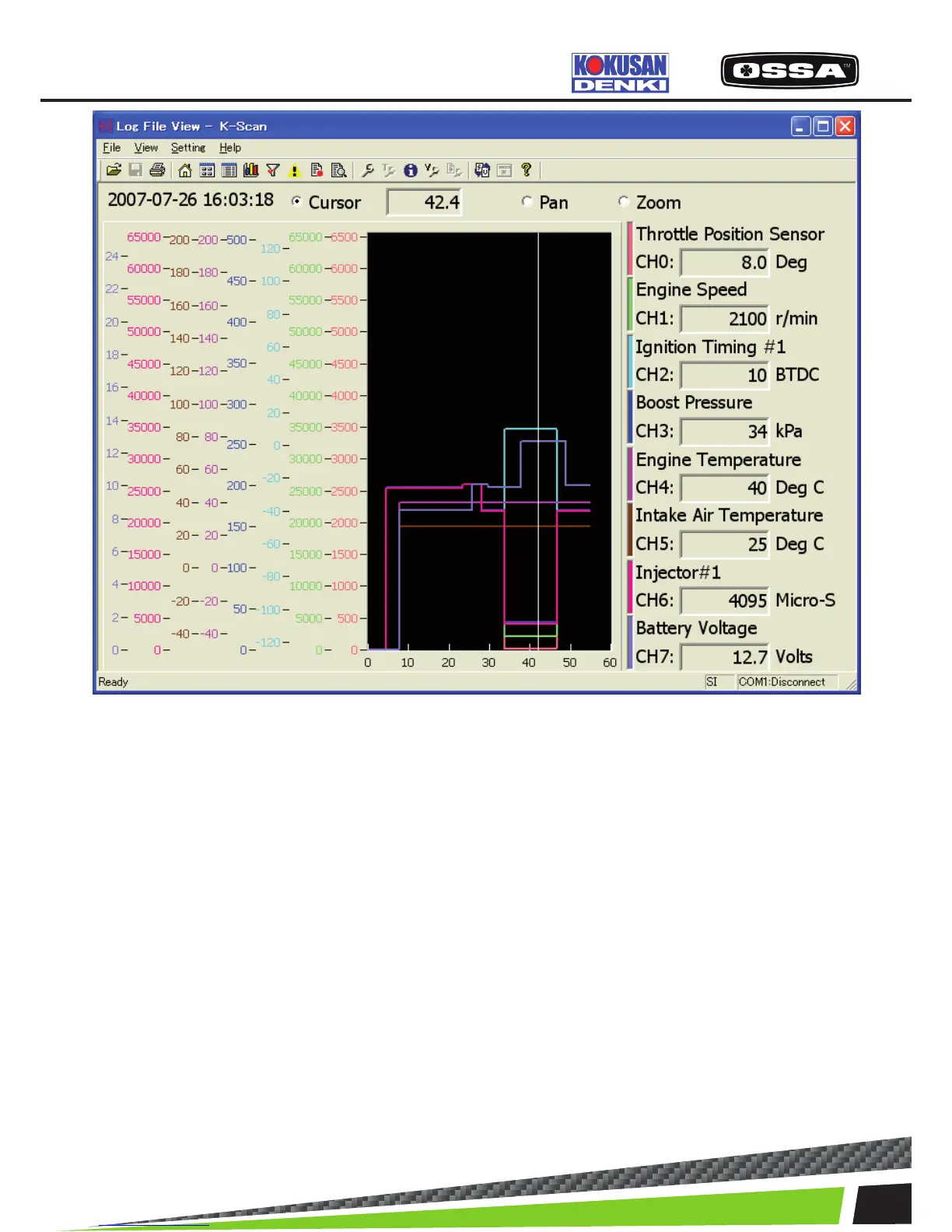This screenshot has width=952, height=1232.
Task: Open the Help menu
Action: point(230,148)
